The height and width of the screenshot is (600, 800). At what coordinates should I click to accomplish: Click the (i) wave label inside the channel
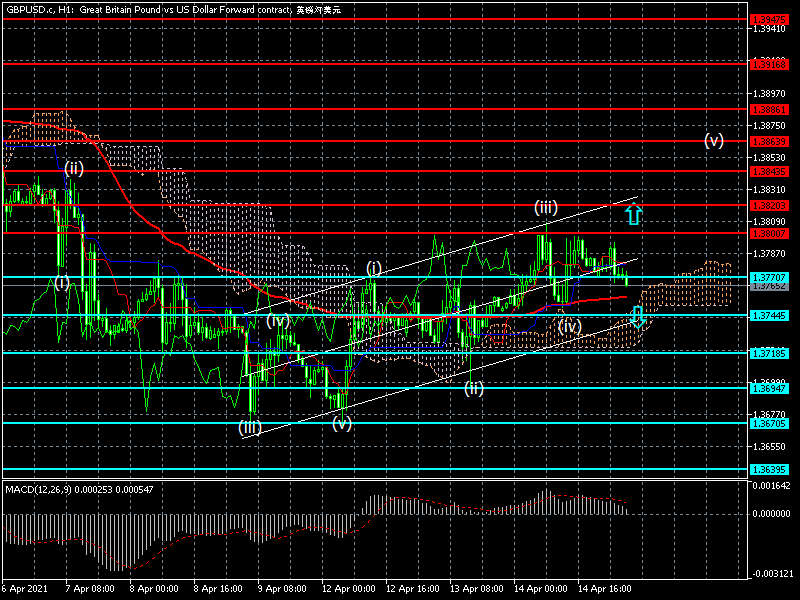coord(373,267)
